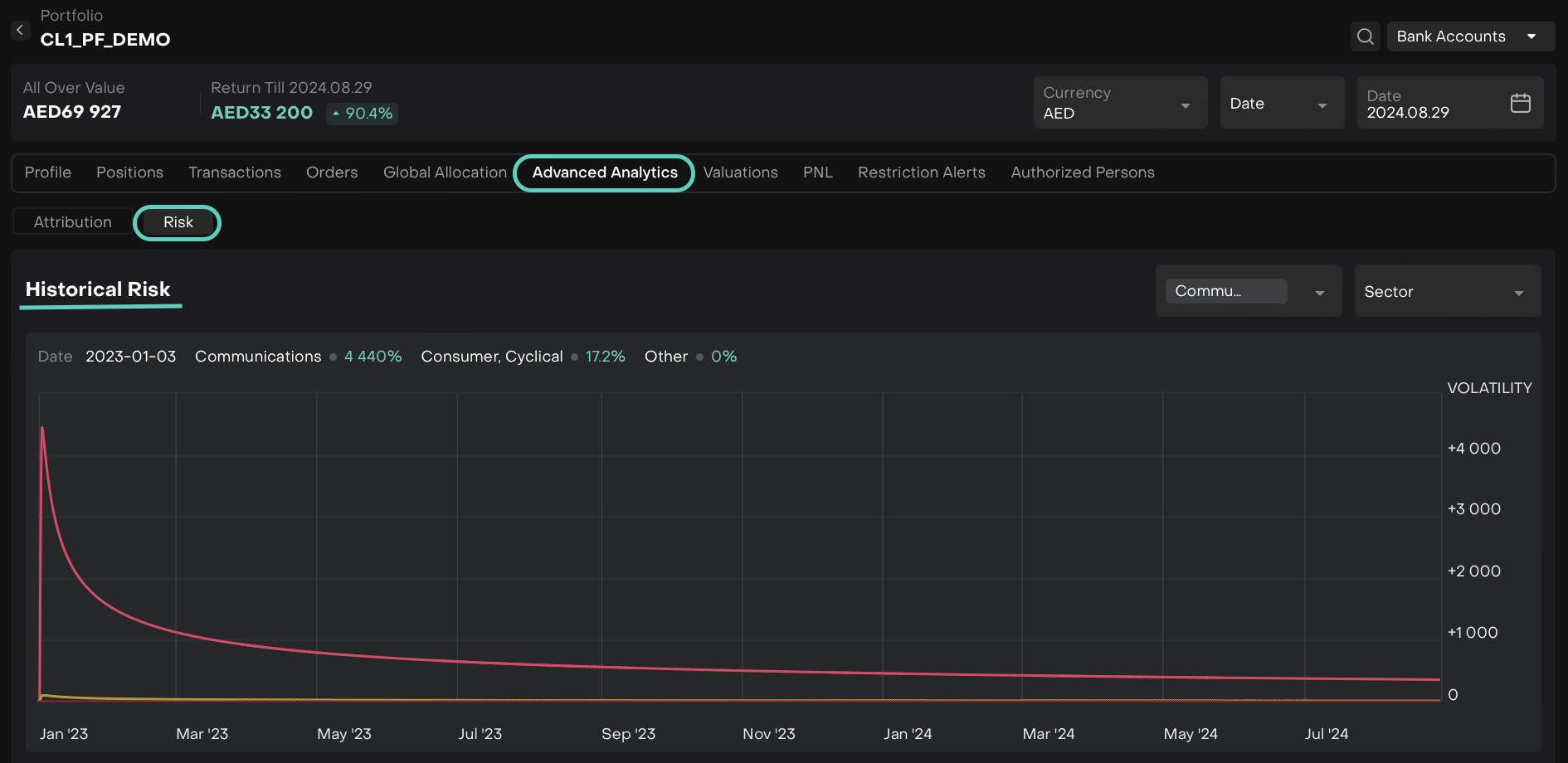
Task: Click the search magnifier icon
Action: [1365, 36]
